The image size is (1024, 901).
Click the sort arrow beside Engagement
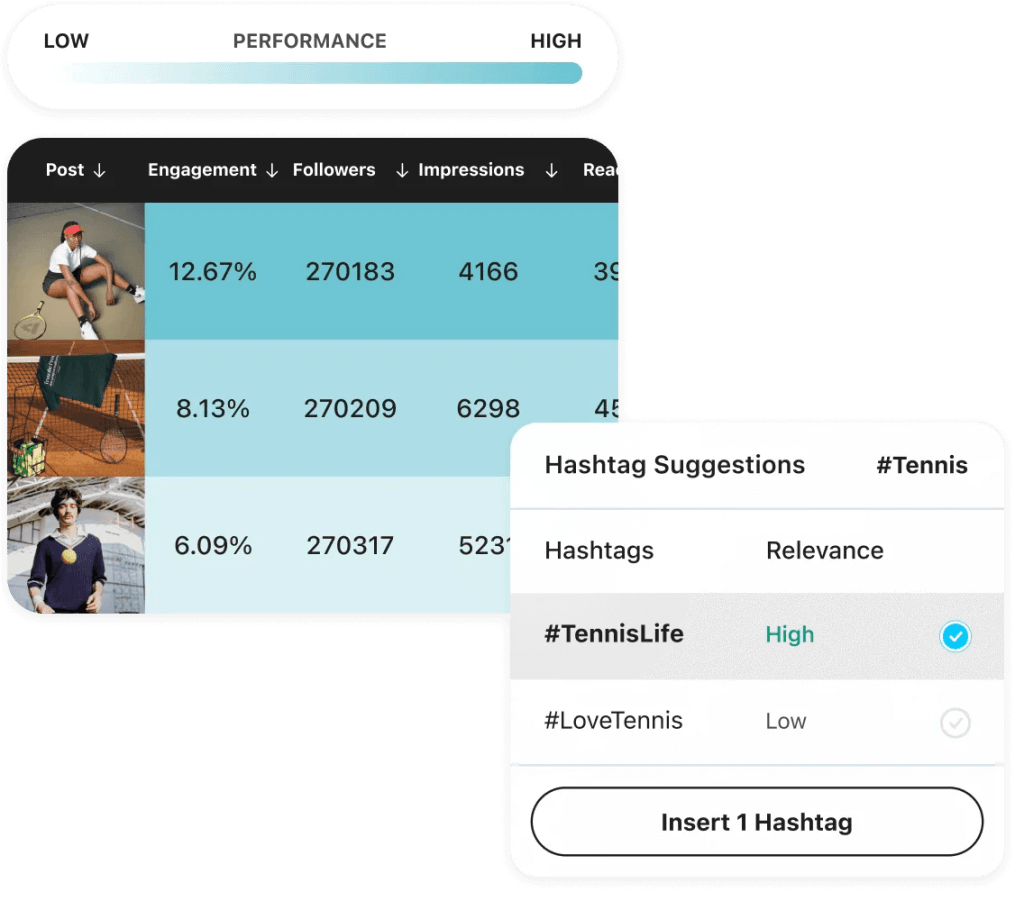(x=271, y=171)
